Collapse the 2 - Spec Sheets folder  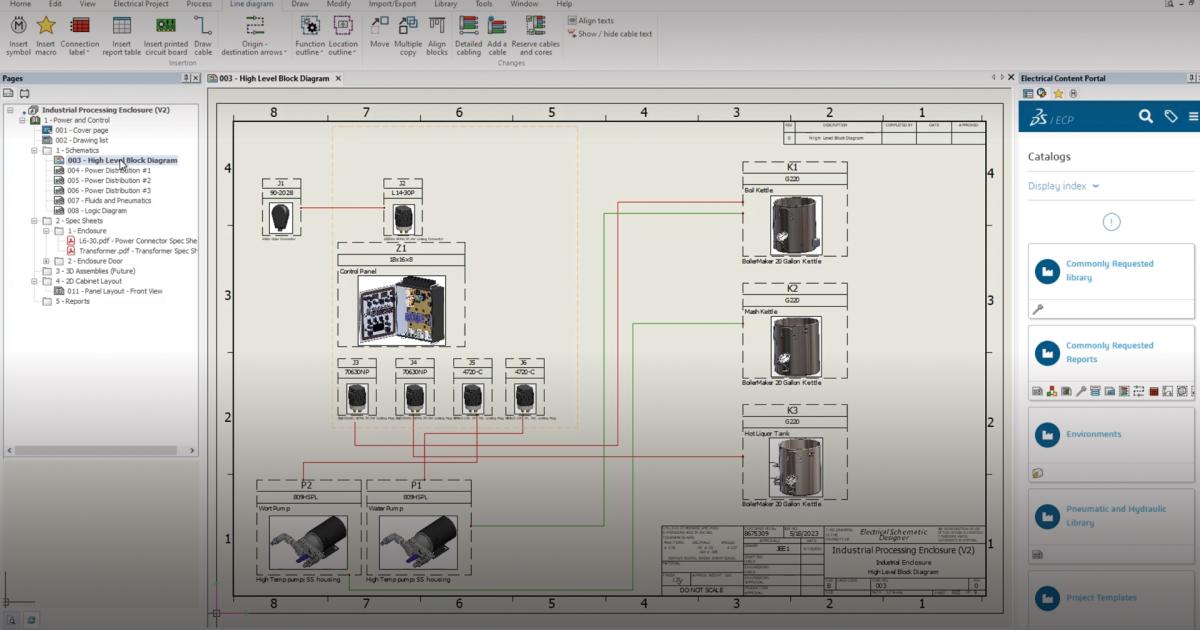coord(34,220)
